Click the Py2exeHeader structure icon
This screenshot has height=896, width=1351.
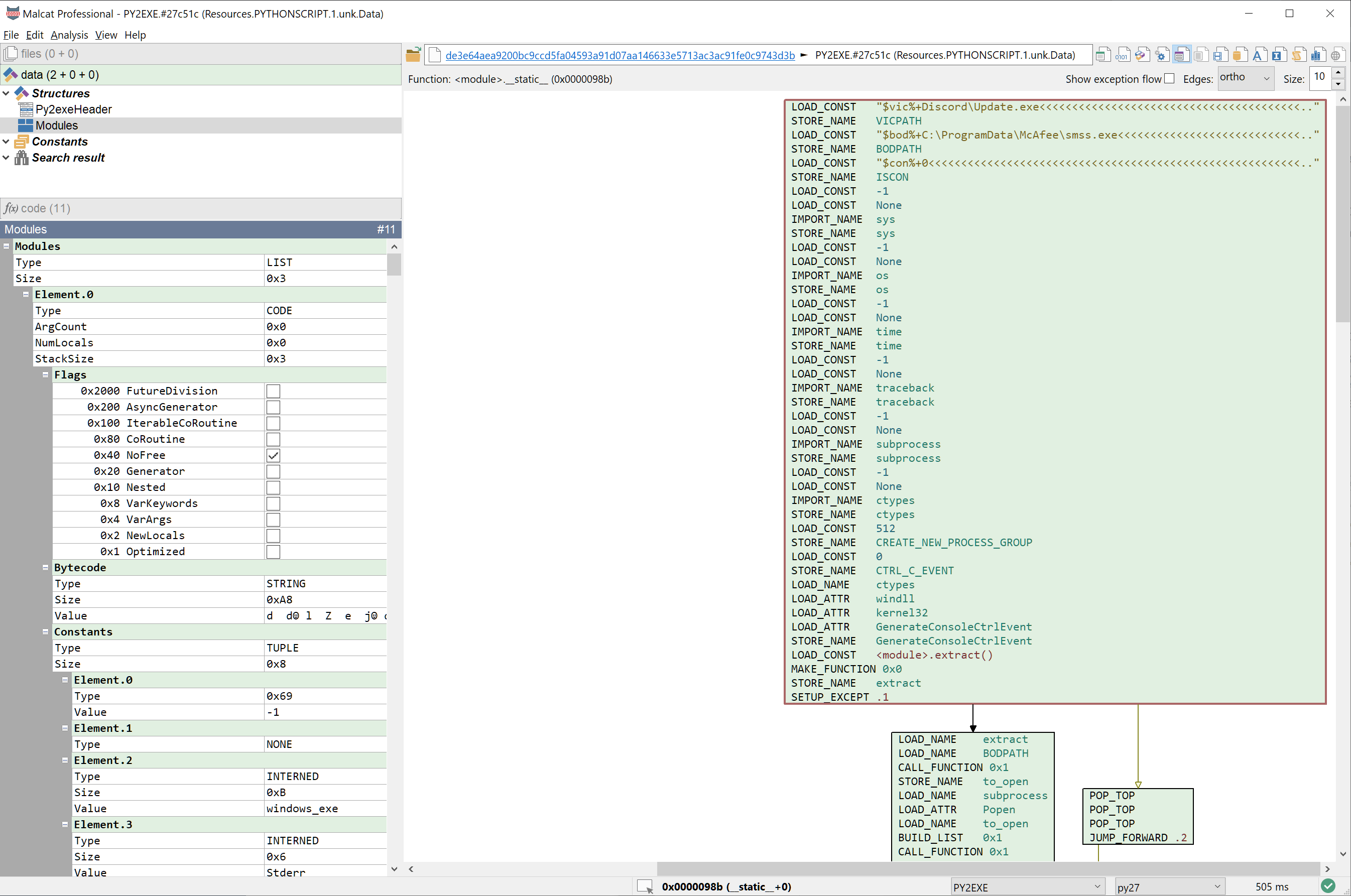26,109
